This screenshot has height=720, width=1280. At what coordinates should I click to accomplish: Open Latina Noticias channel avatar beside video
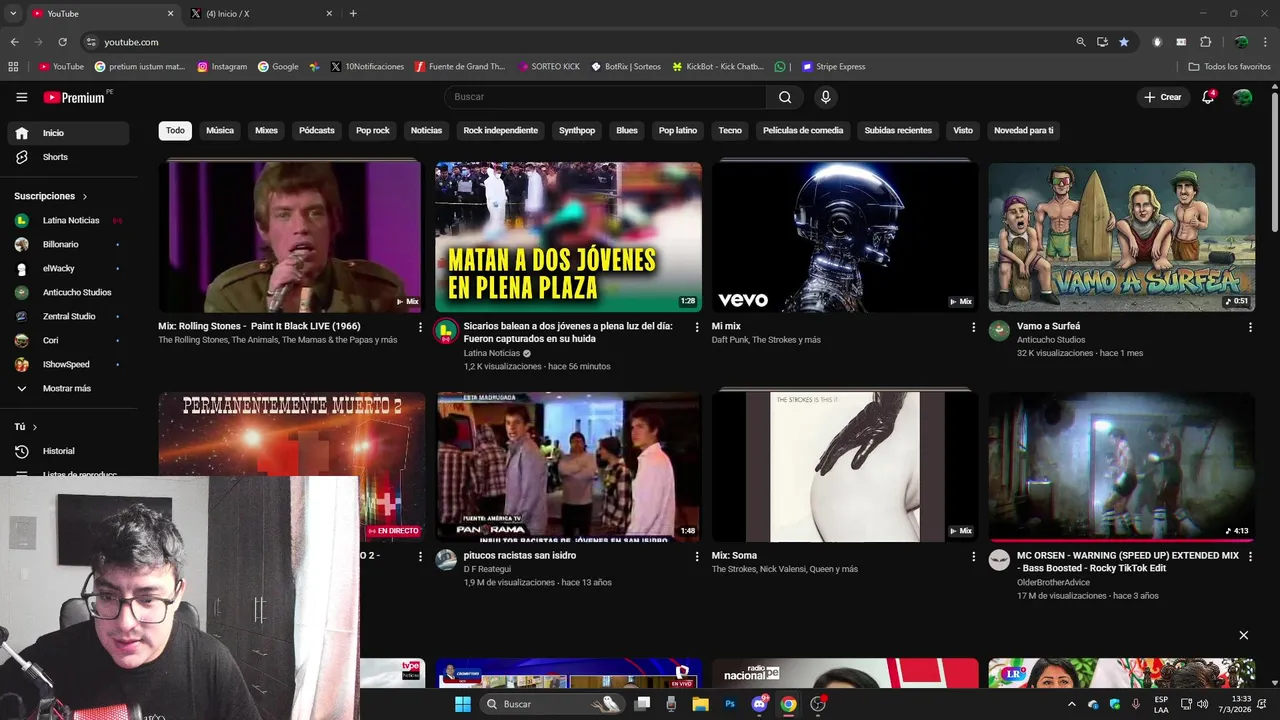coord(446,331)
